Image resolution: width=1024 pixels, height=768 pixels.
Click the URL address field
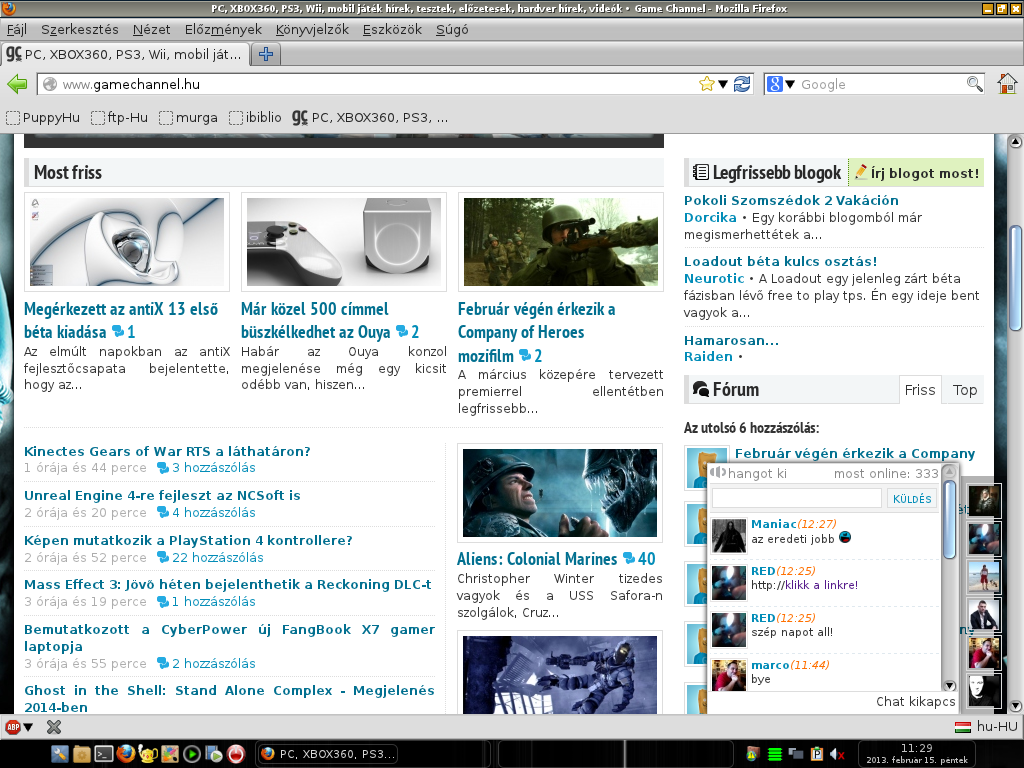(x=379, y=84)
